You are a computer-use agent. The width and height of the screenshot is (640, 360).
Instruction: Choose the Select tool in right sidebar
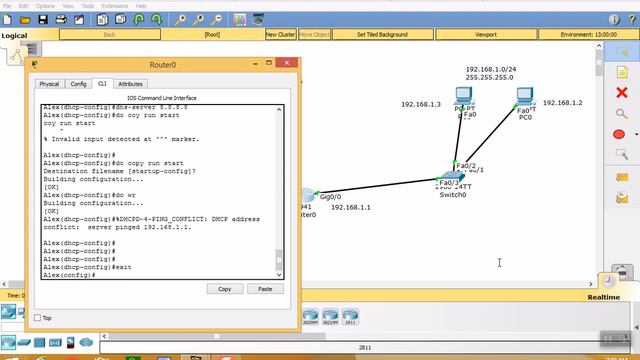pyautogui.click(x=622, y=52)
